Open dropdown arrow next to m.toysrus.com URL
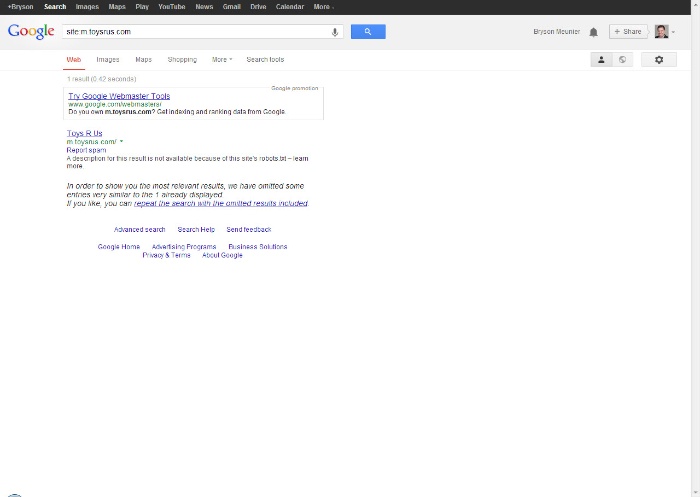 click(x=121, y=142)
